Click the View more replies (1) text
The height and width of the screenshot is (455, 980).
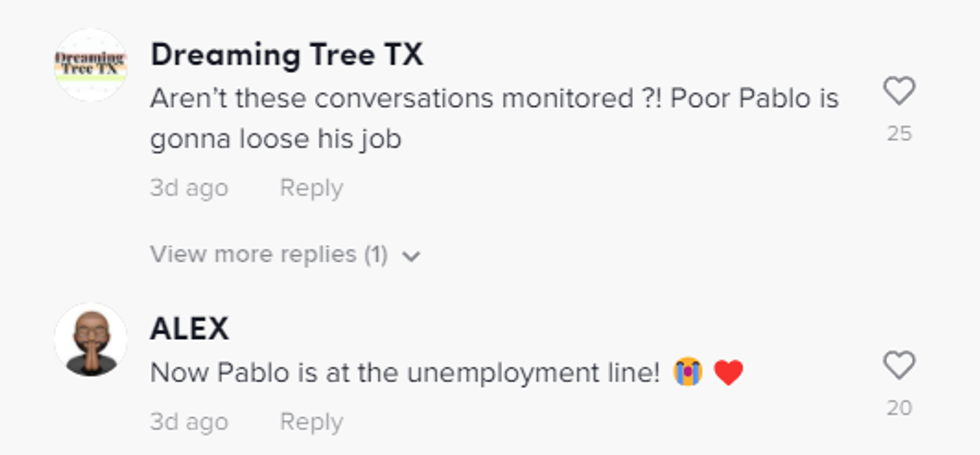(268, 255)
